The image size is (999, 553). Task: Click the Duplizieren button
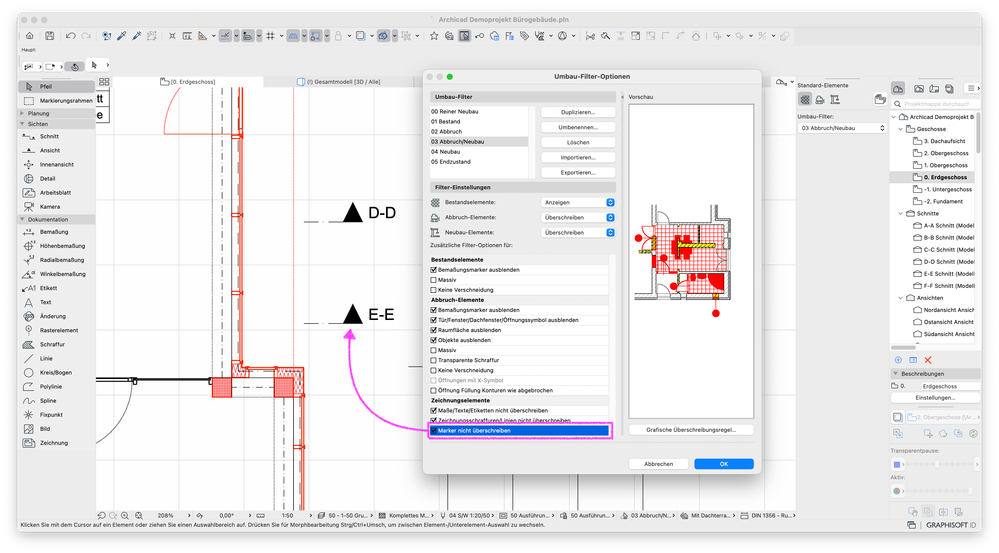[577, 112]
